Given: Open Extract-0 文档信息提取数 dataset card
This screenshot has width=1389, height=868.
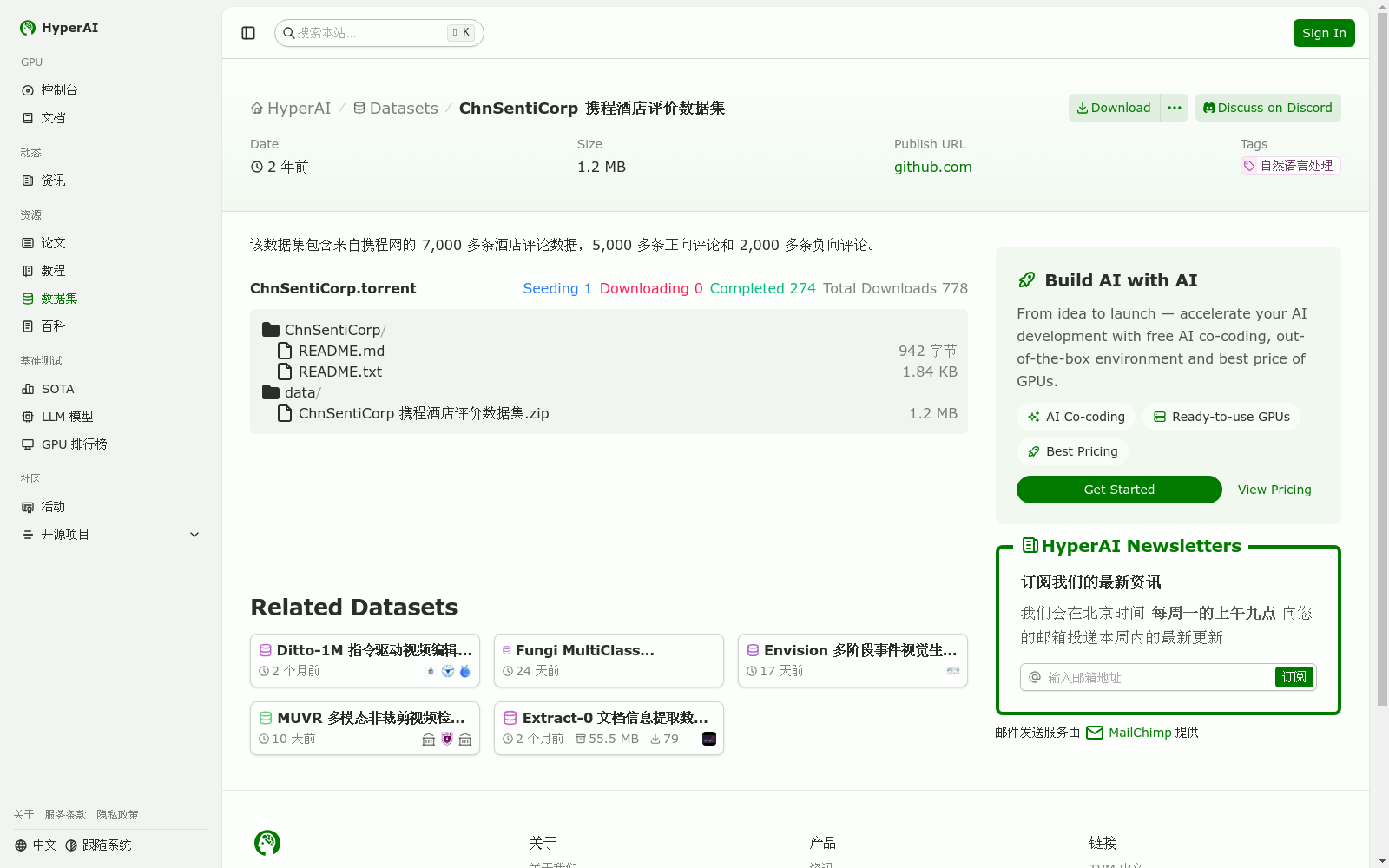Looking at the screenshot, I should point(609,728).
